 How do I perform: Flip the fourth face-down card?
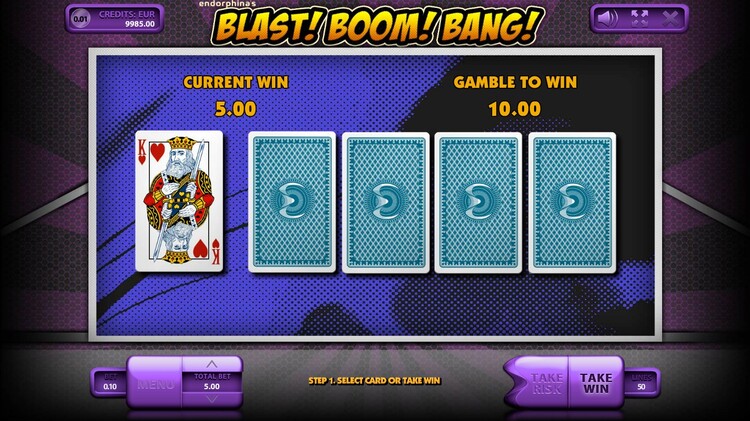point(572,202)
